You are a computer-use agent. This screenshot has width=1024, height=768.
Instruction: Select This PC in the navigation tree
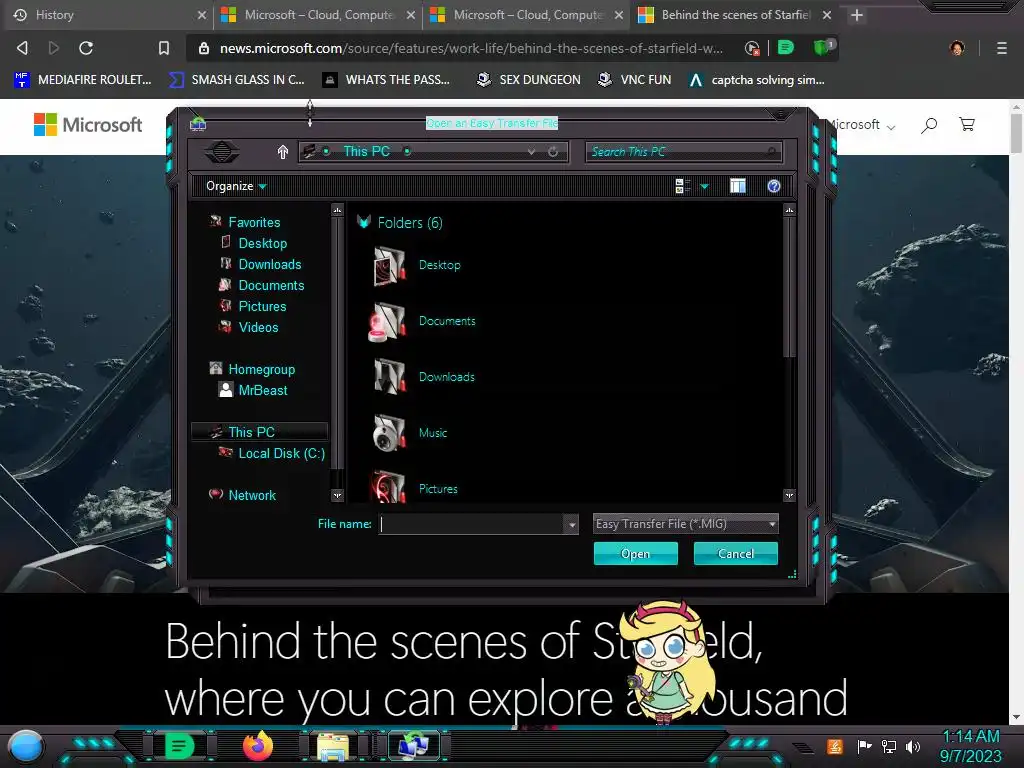(x=259, y=432)
